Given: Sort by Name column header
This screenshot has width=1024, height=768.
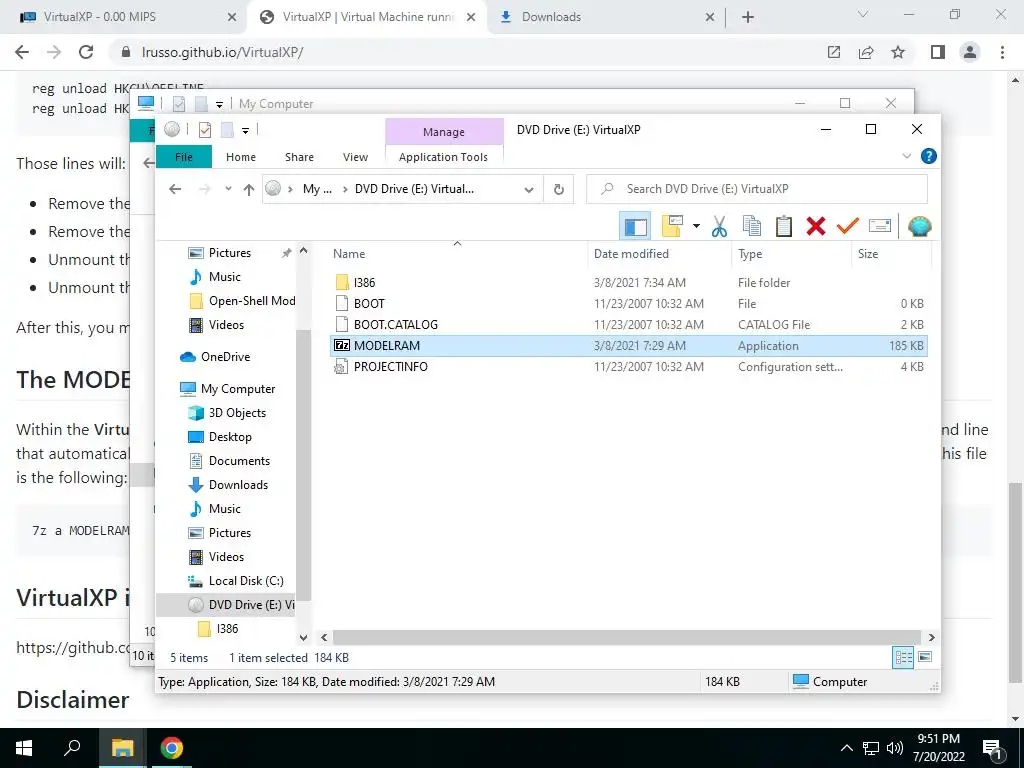Looking at the screenshot, I should 349,254.
